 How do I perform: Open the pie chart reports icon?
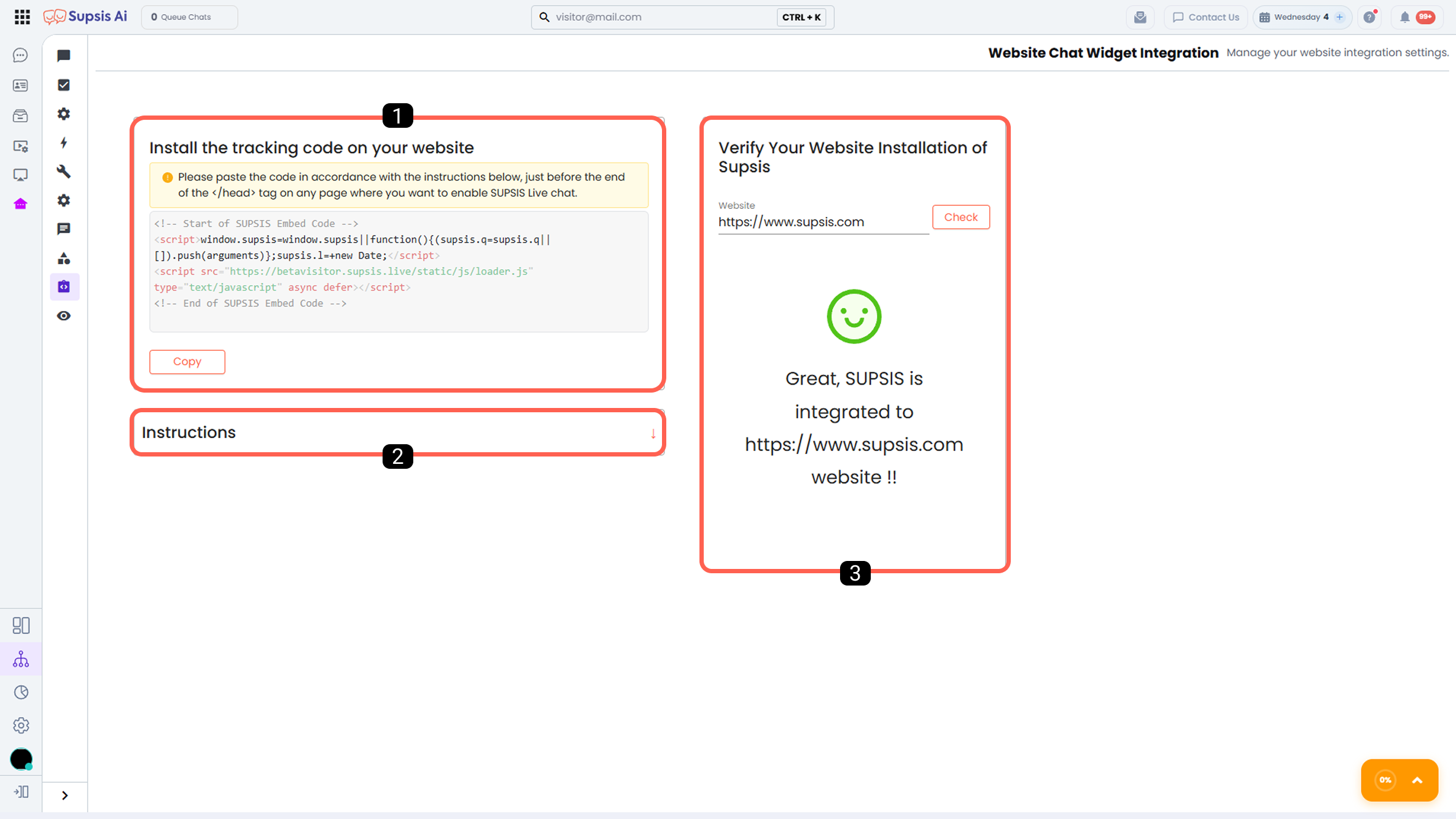click(x=21, y=692)
